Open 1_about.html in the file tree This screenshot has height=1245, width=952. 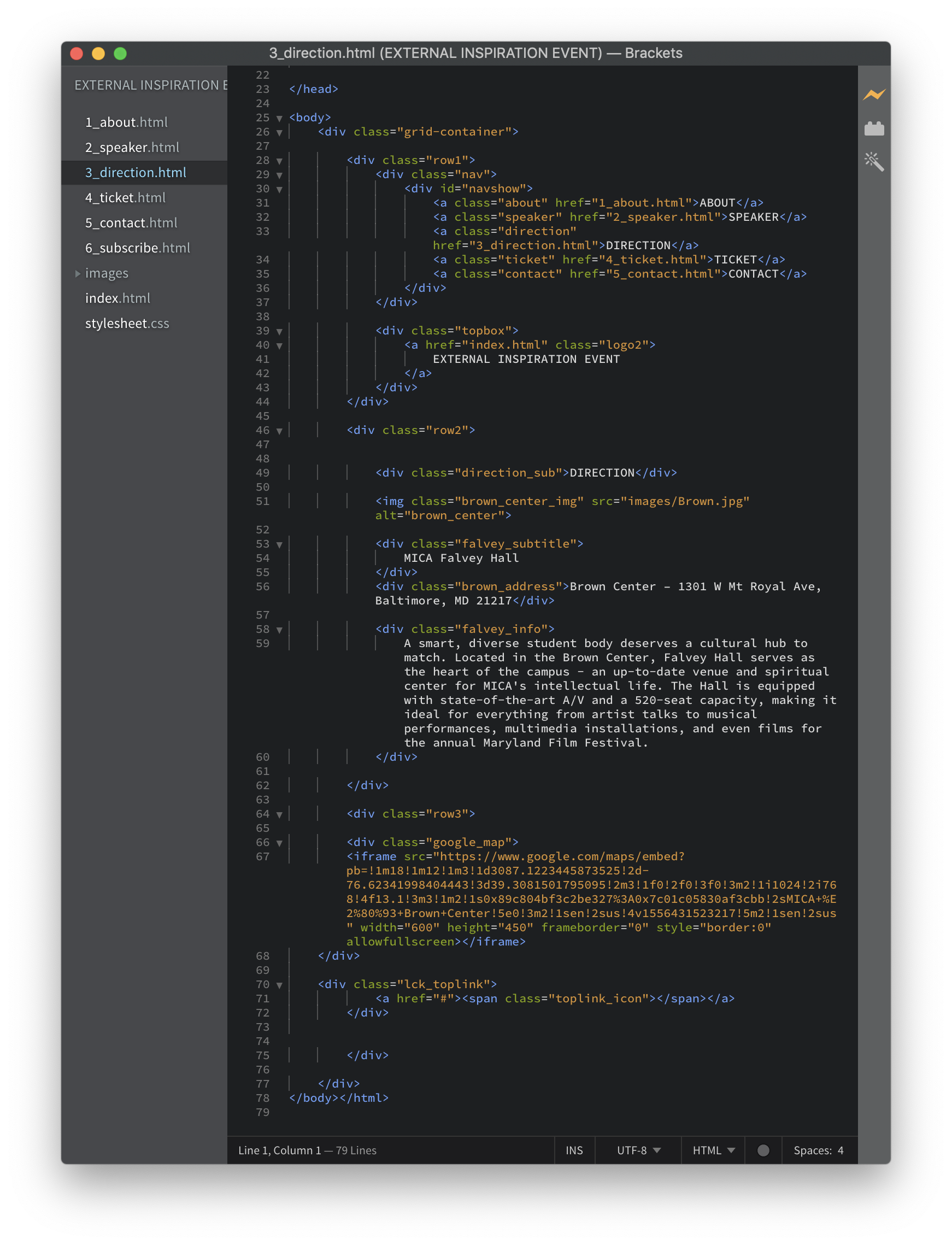pyautogui.click(x=126, y=122)
